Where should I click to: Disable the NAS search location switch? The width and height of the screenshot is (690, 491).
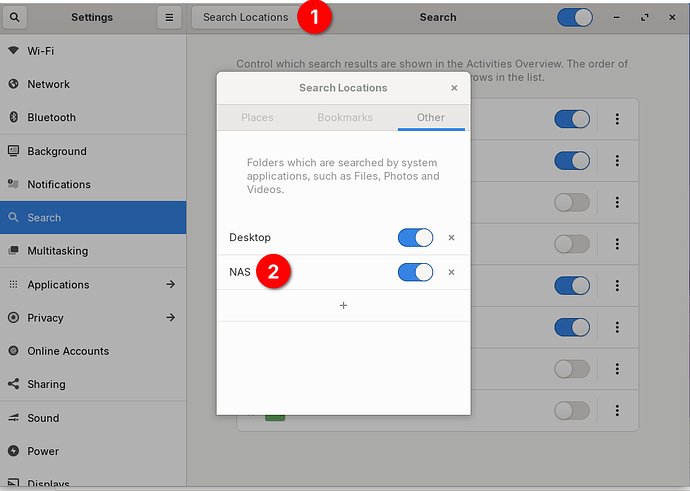click(415, 272)
